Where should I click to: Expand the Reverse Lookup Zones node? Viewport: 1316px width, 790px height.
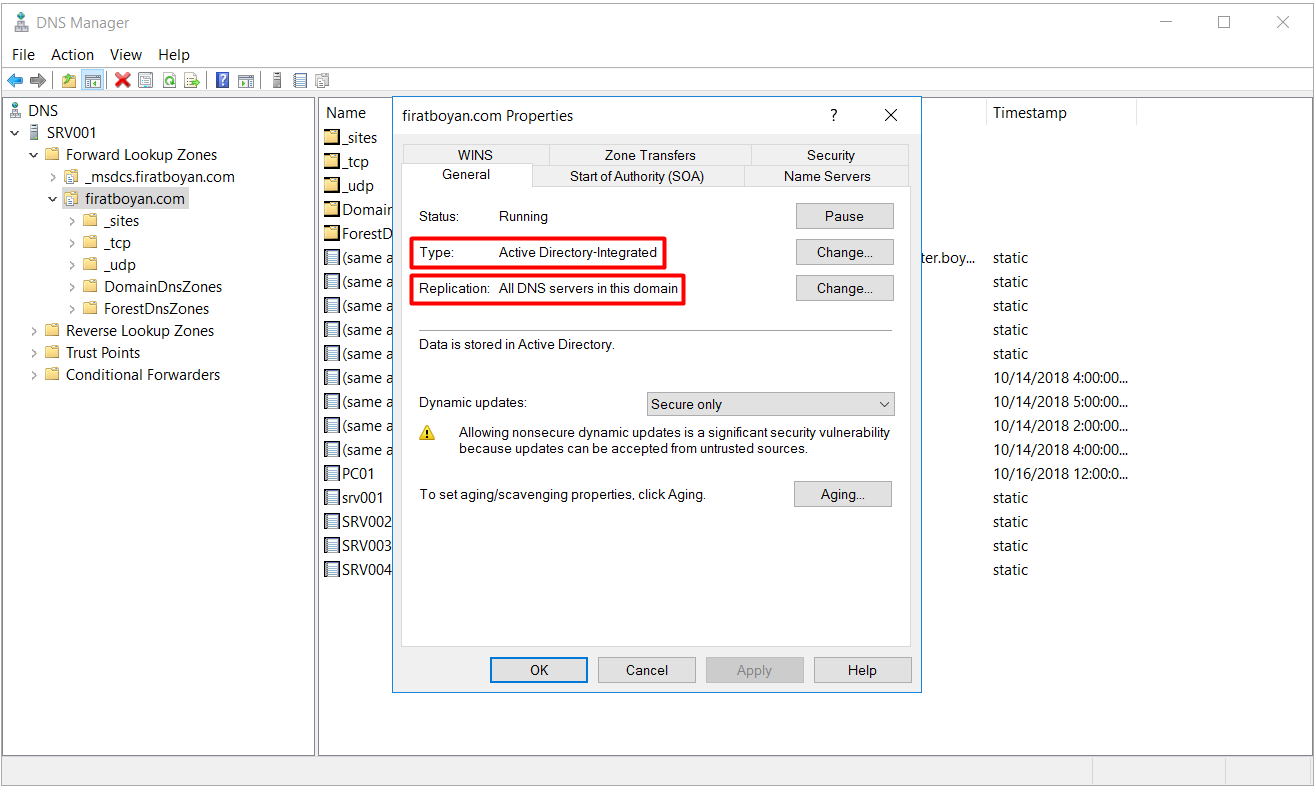[x=34, y=331]
